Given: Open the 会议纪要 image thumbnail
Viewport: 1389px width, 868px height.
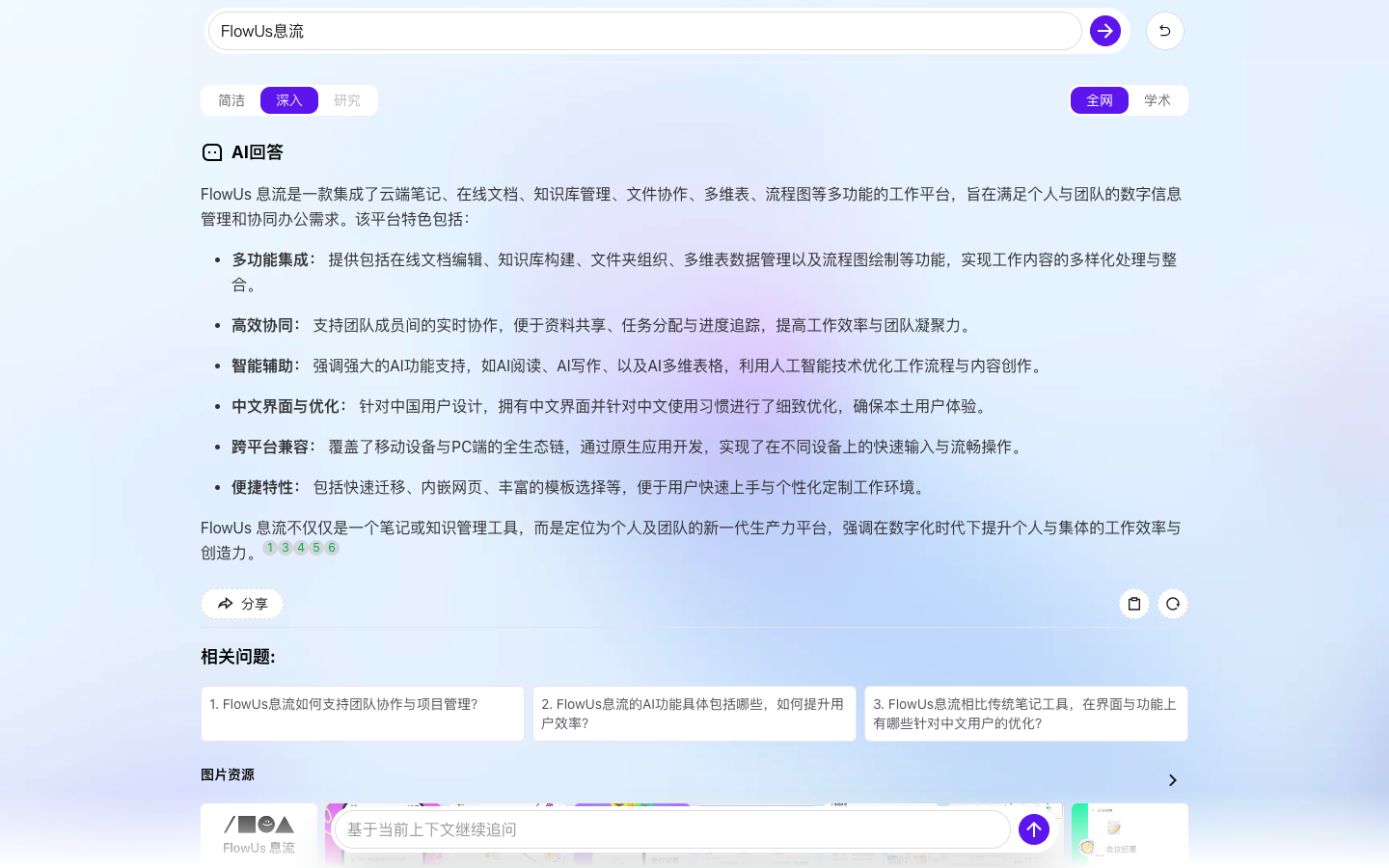Looking at the screenshot, I should point(1130,835).
